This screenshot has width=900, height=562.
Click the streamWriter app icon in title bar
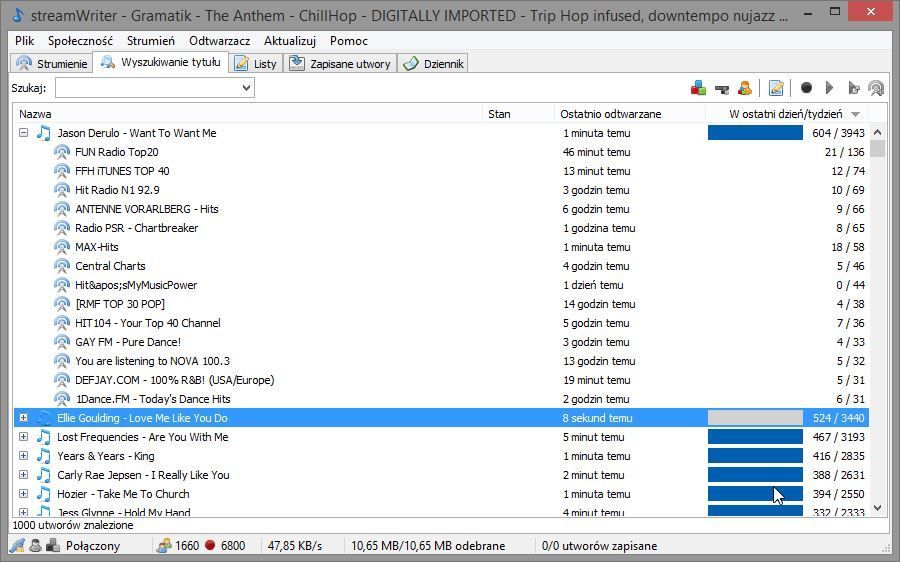18,14
